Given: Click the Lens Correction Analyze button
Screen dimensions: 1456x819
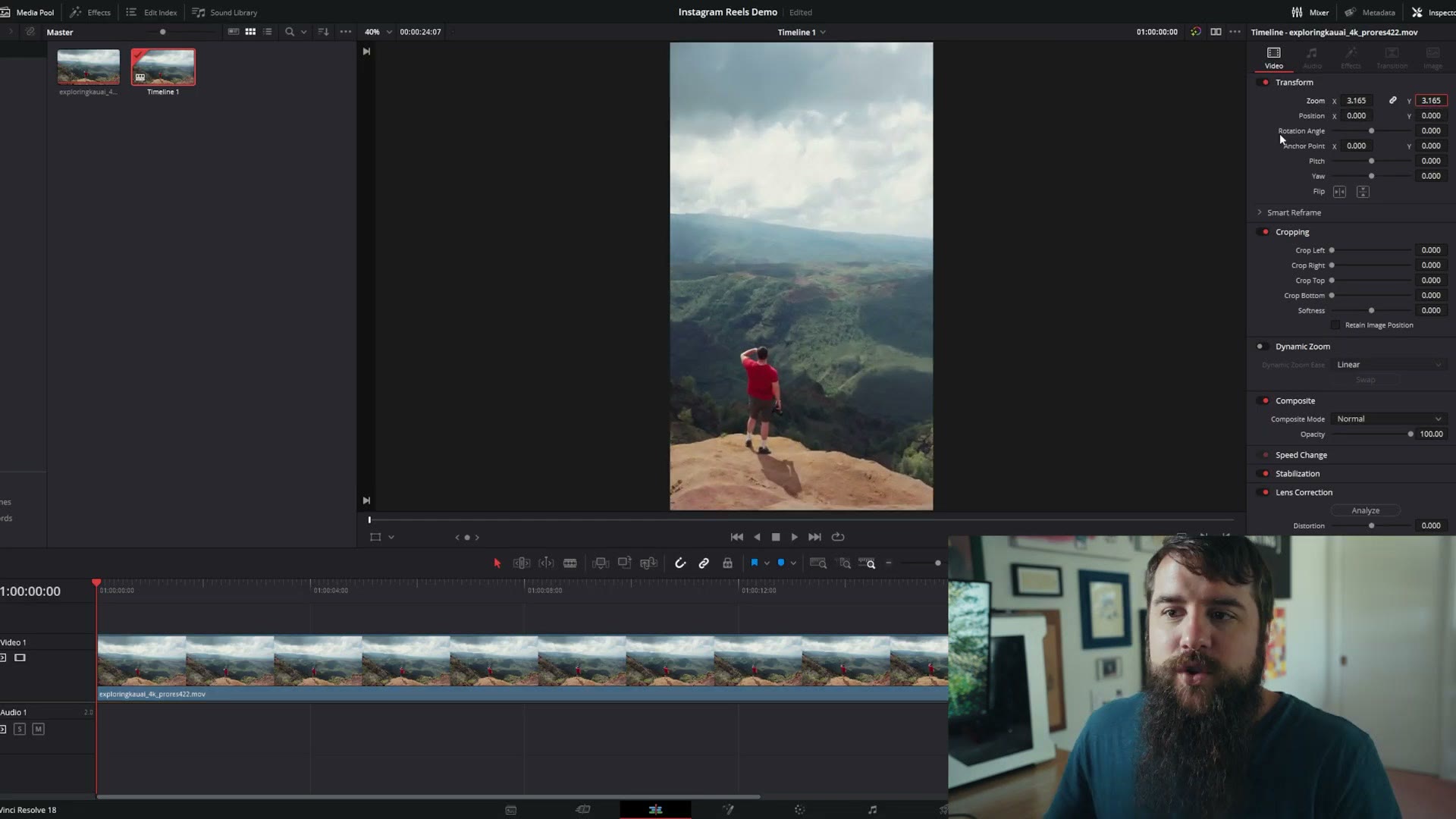Looking at the screenshot, I should (1365, 510).
